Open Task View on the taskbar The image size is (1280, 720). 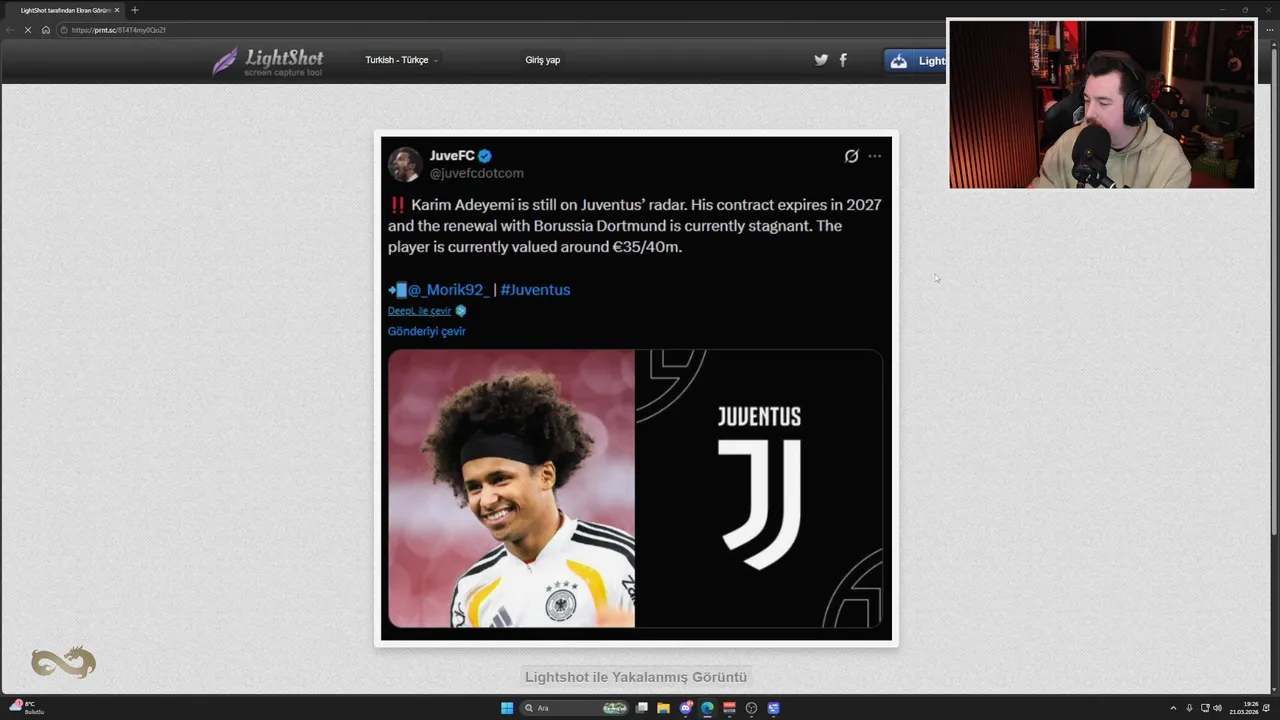(642, 708)
